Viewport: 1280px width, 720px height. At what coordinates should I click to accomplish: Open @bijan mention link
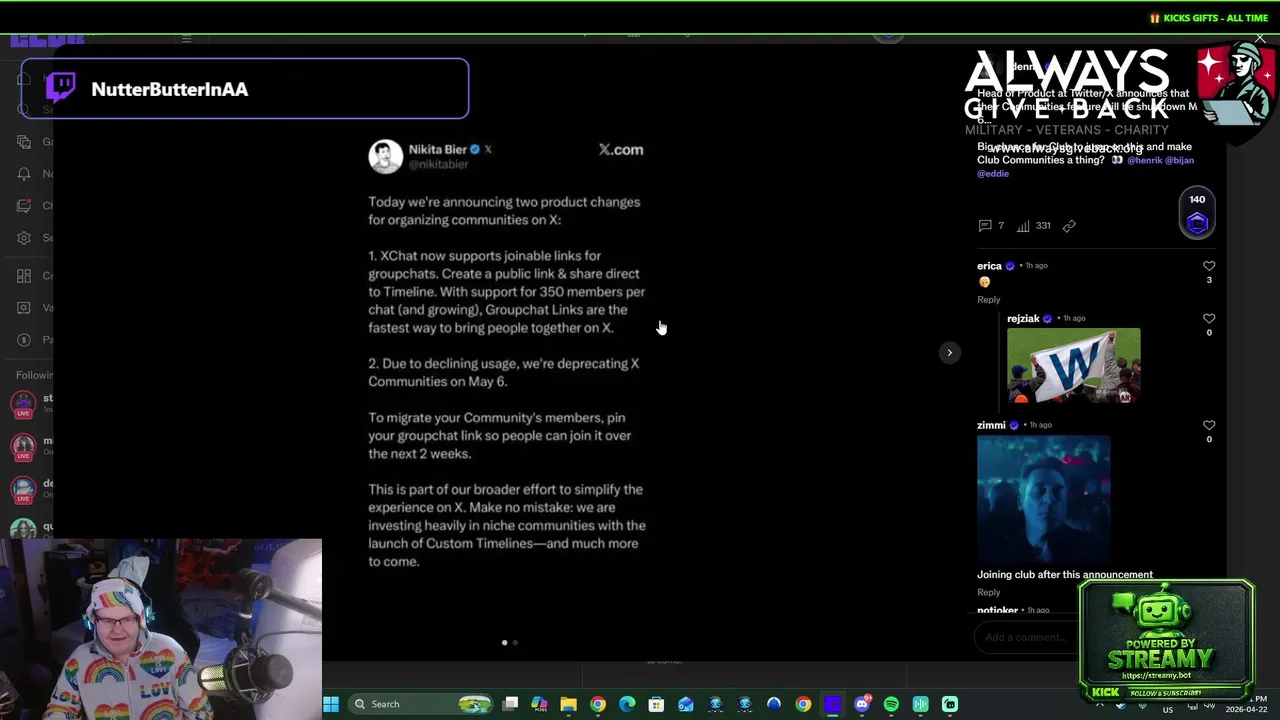pos(1179,160)
